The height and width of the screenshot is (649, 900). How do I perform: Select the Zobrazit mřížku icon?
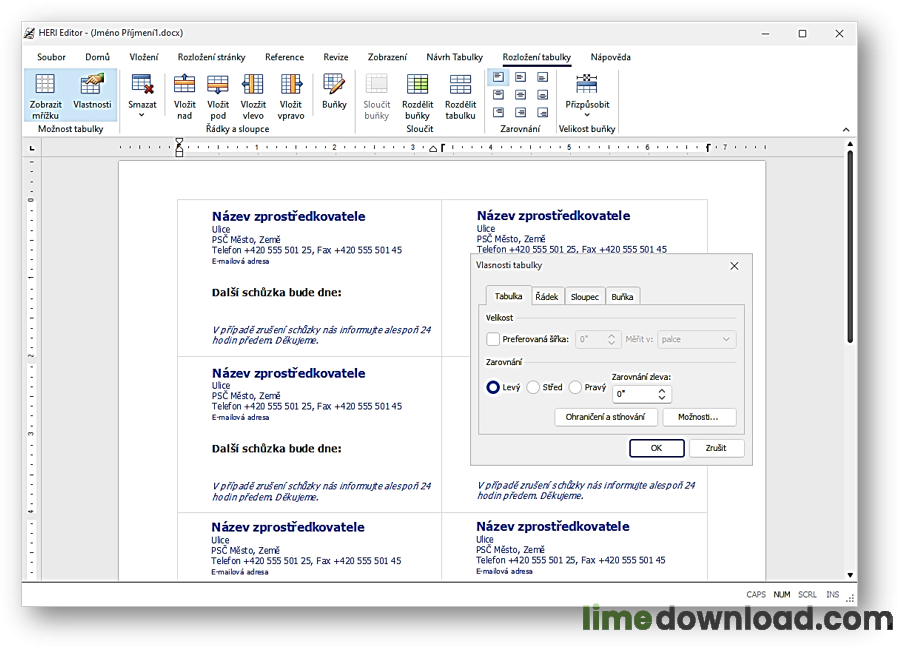[x=45, y=88]
